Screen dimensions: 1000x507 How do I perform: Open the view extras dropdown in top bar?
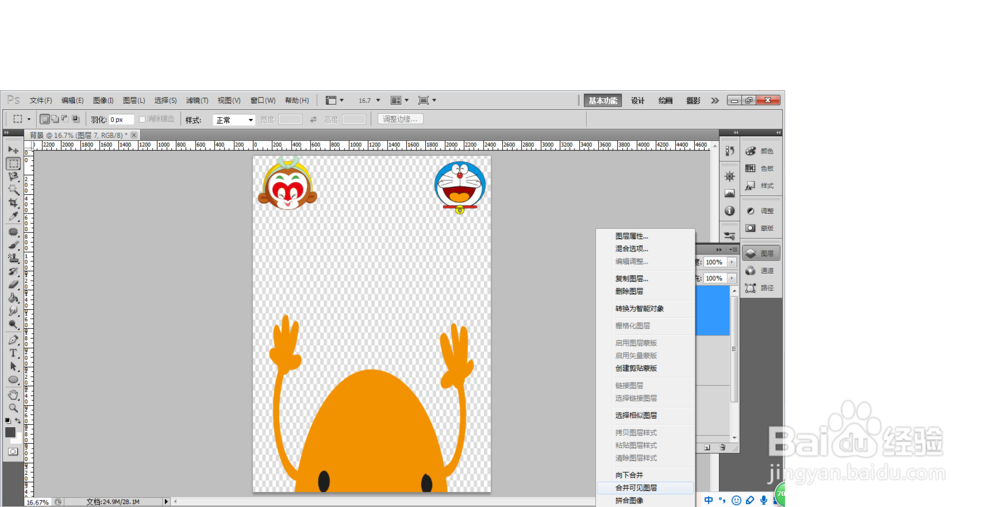click(x=335, y=101)
